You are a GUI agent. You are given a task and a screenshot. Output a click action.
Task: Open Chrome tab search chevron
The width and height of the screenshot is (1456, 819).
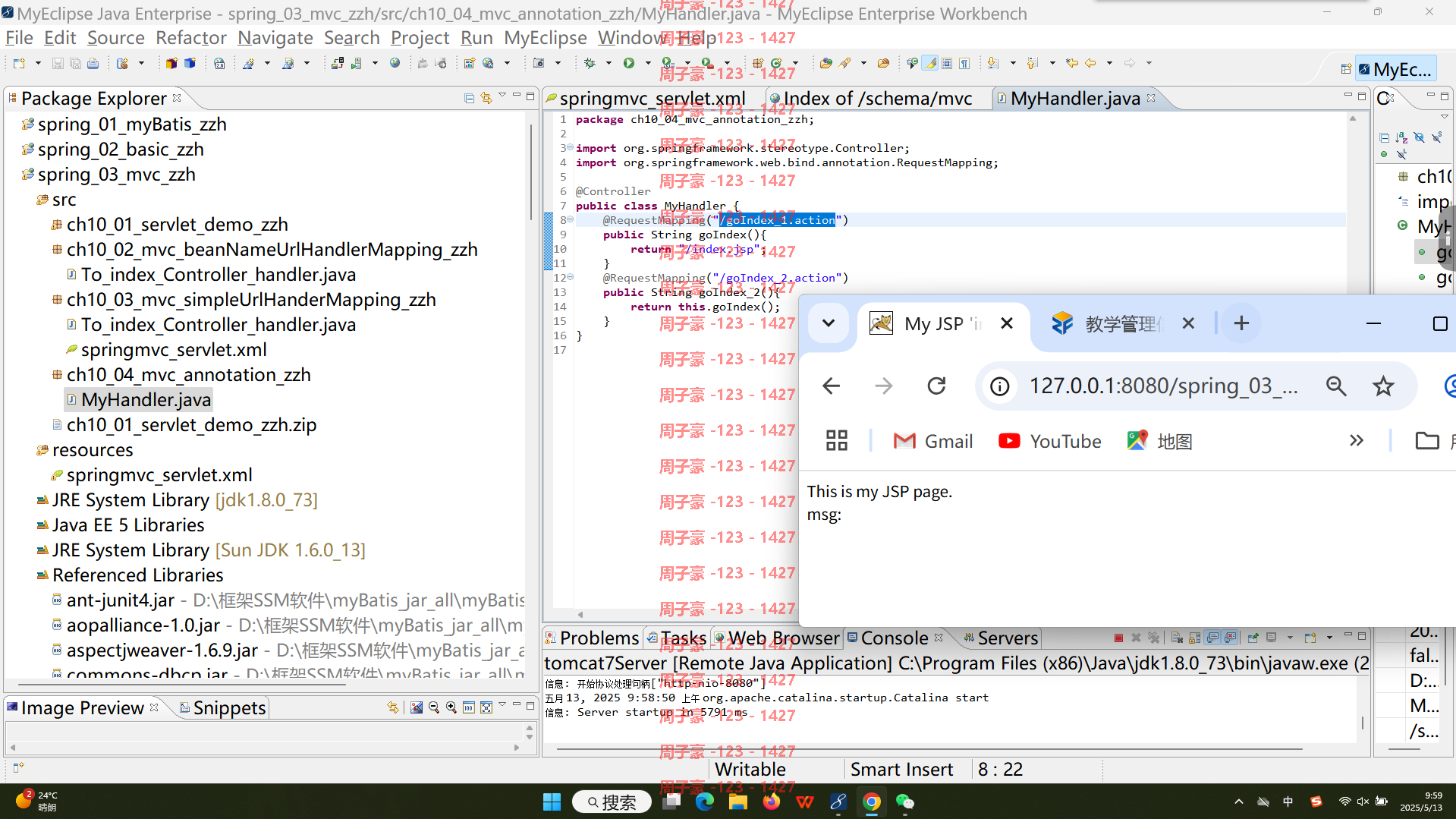coord(829,323)
